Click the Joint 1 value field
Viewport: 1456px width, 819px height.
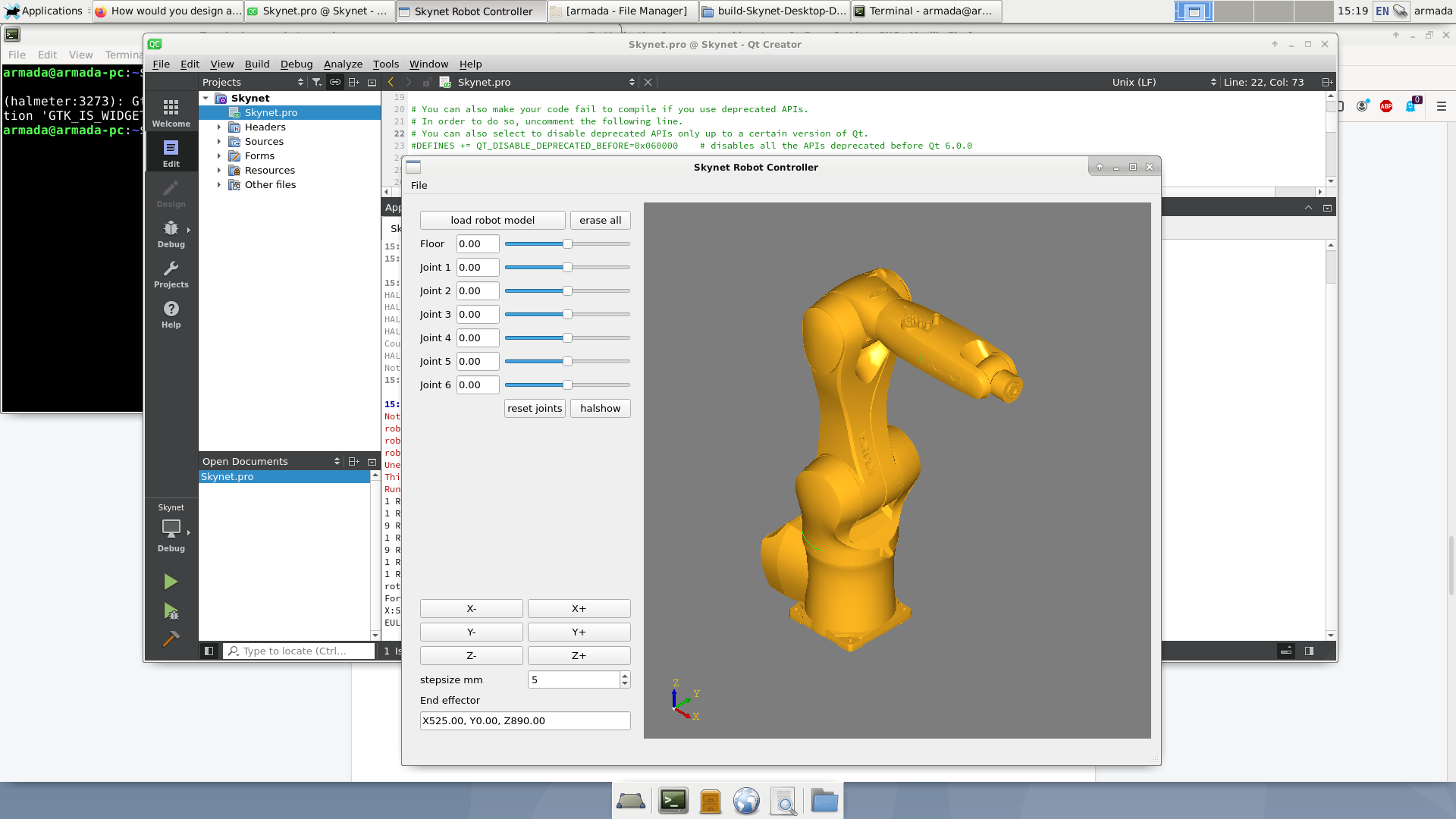(x=478, y=267)
